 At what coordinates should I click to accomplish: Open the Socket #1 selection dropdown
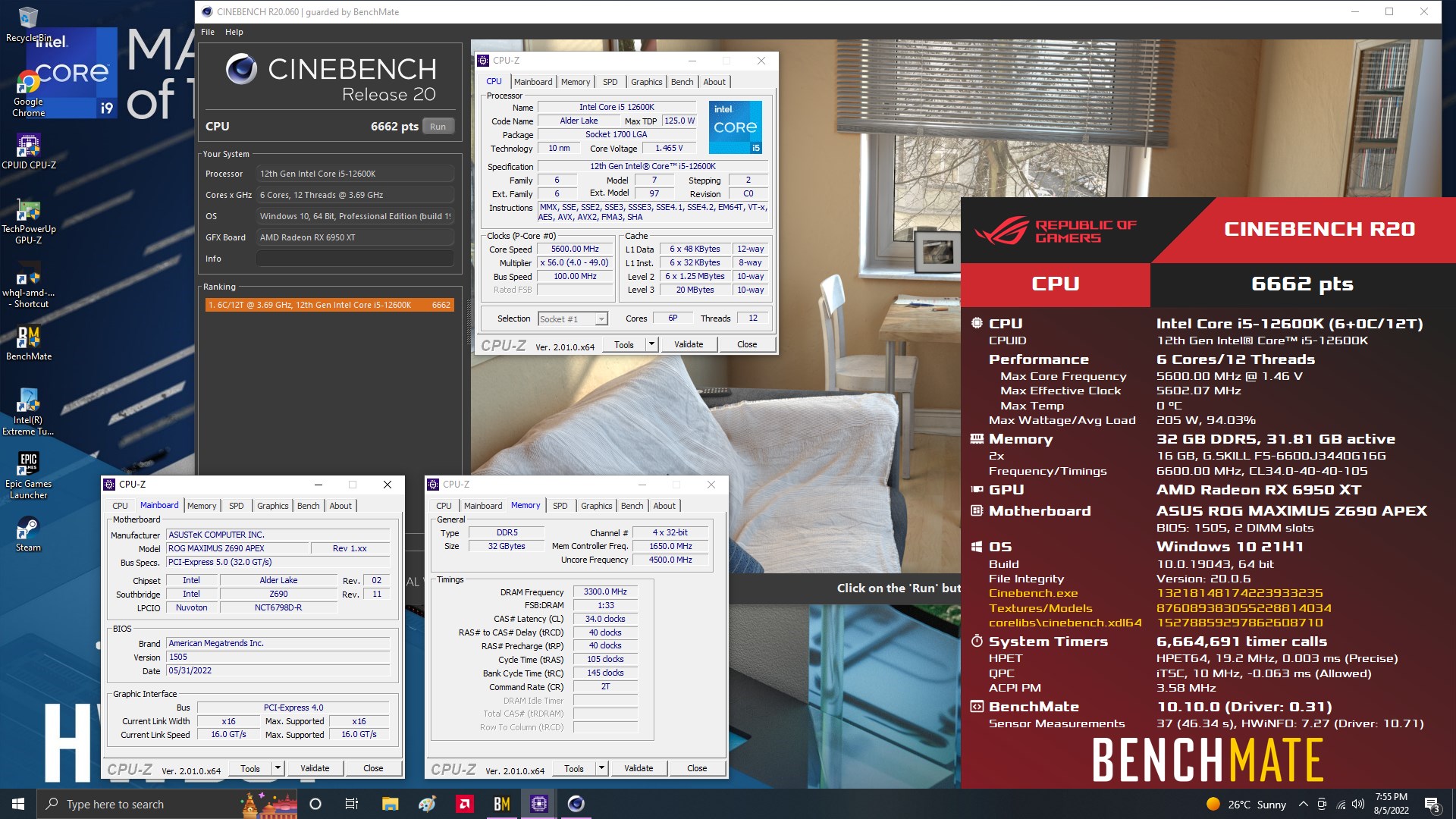click(x=573, y=319)
